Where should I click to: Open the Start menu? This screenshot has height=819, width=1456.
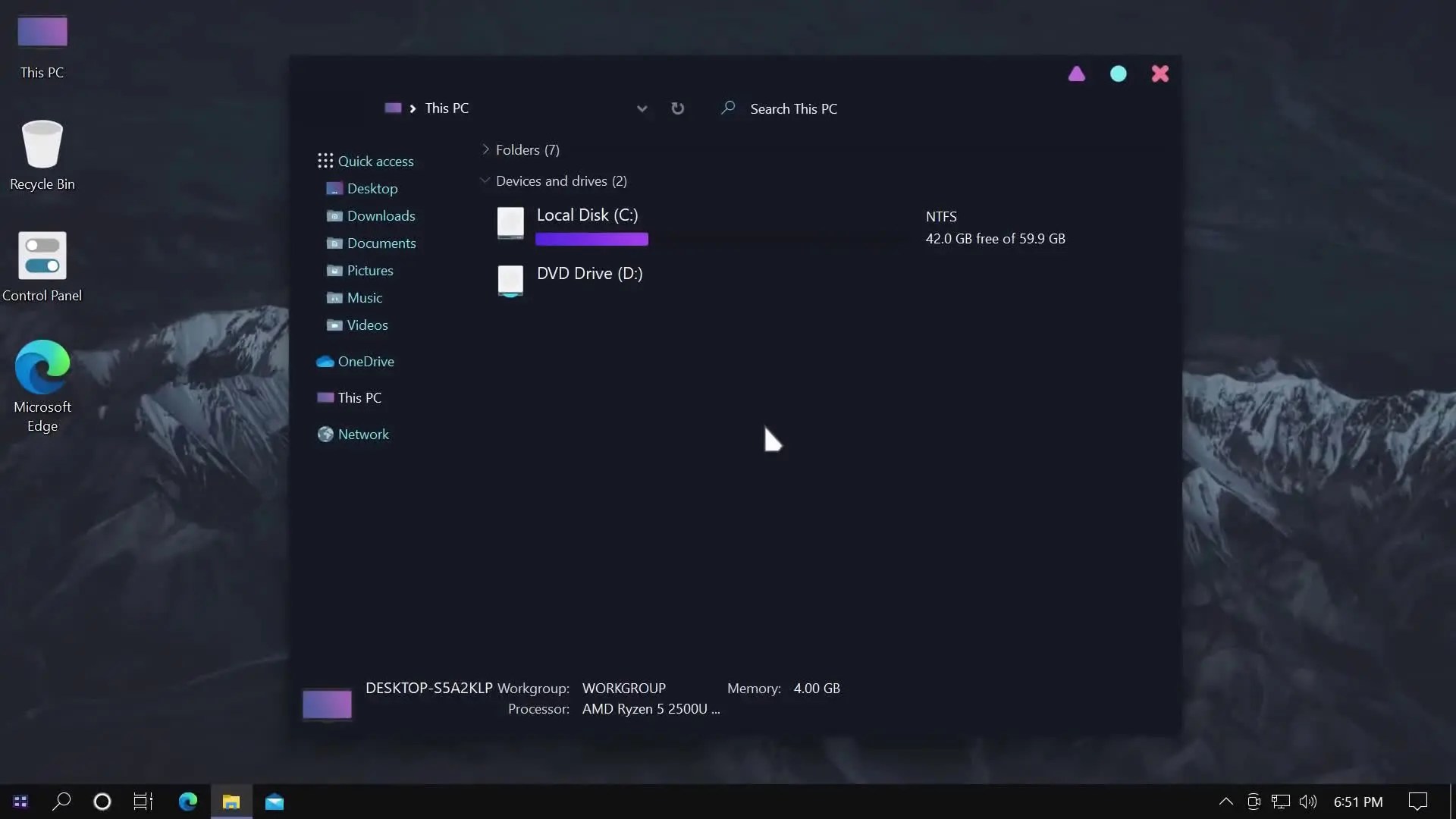coord(20,802)
